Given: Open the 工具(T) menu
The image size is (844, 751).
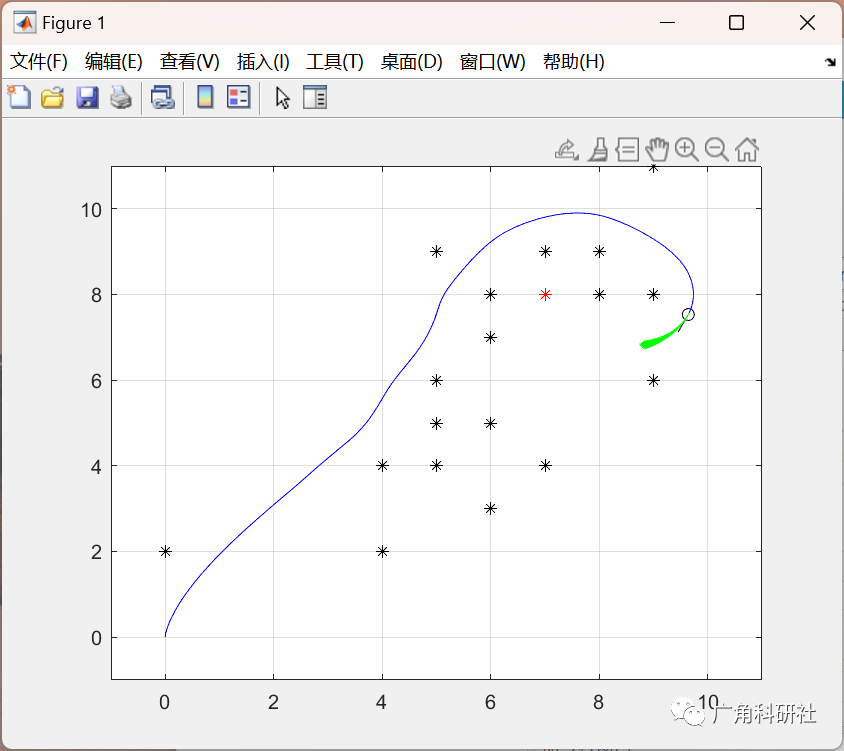Looking at the screenshot, I should [x=335, y=62].
